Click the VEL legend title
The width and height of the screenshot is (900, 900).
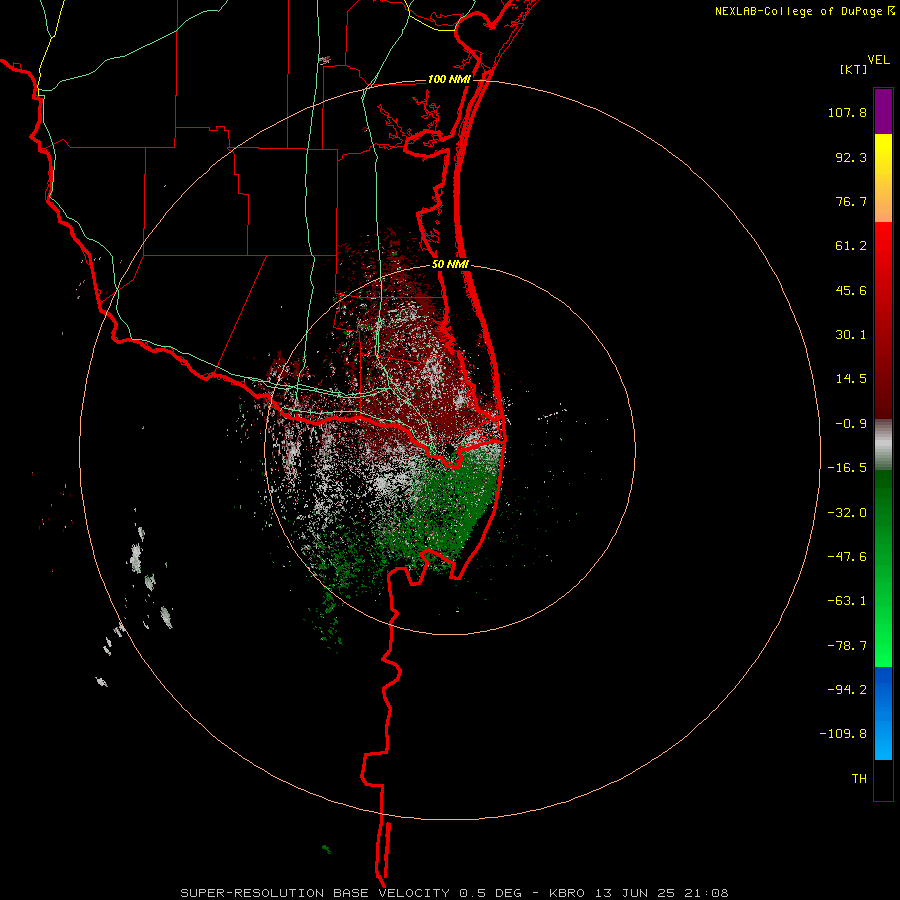point(878,60)
